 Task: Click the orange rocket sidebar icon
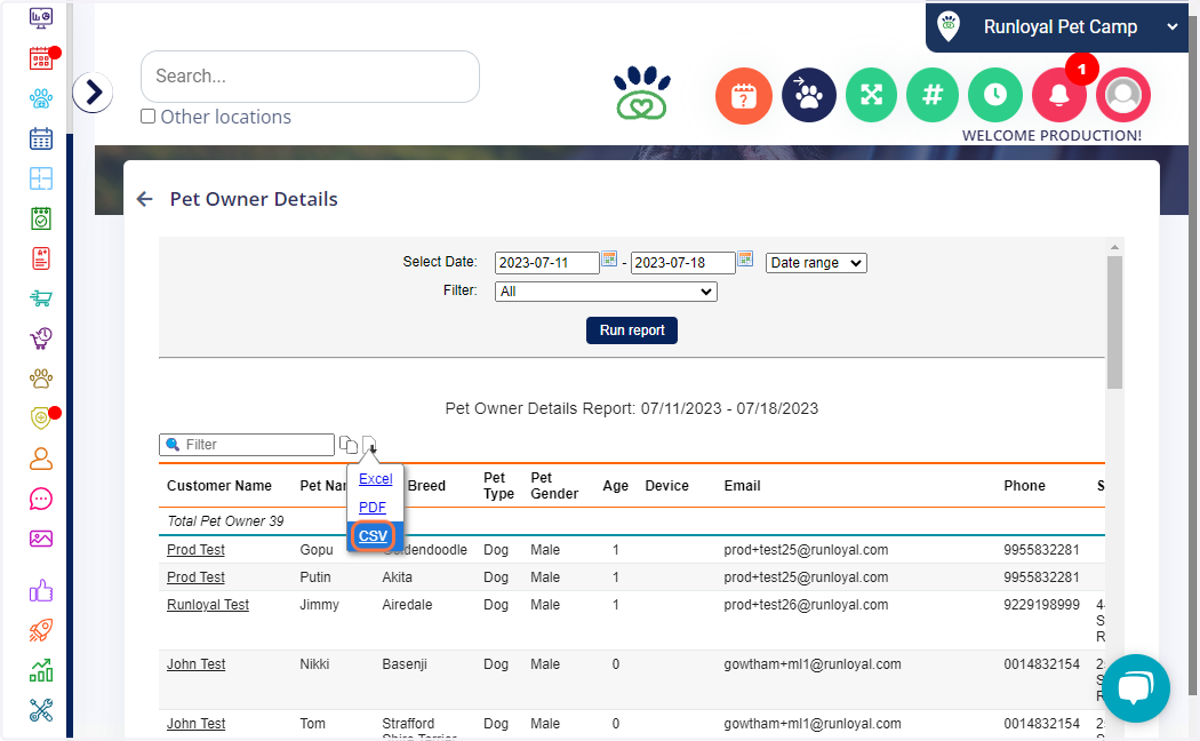[x=41, y=631]
